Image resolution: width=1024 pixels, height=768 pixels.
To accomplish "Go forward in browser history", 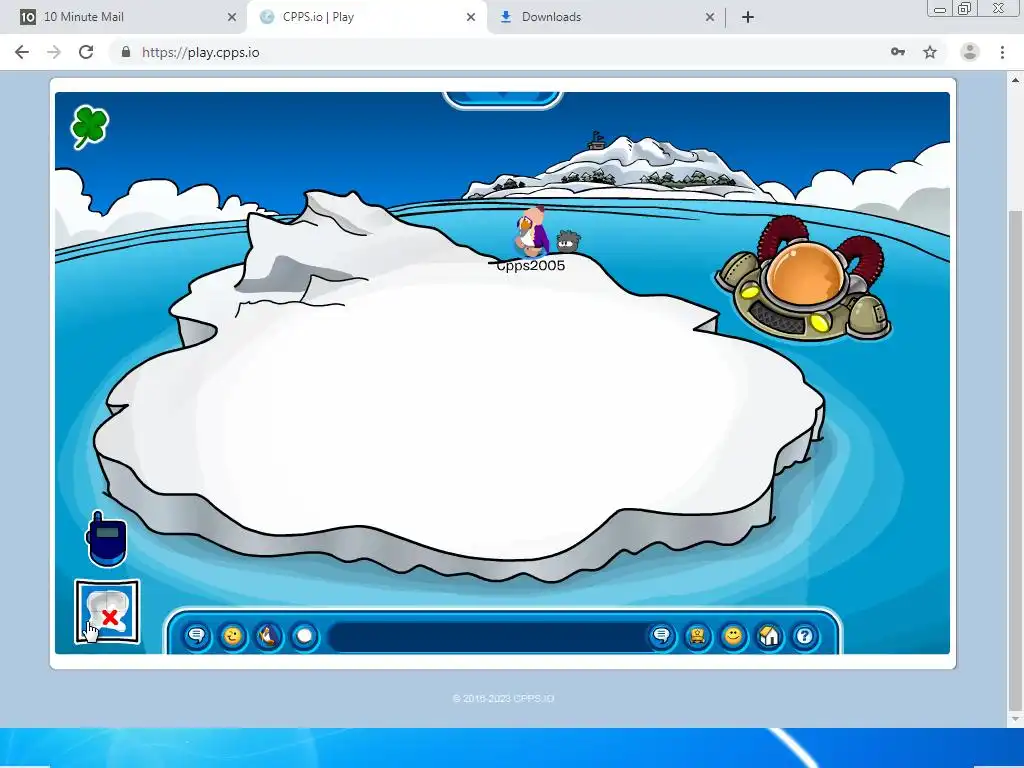I will point(54,52).
